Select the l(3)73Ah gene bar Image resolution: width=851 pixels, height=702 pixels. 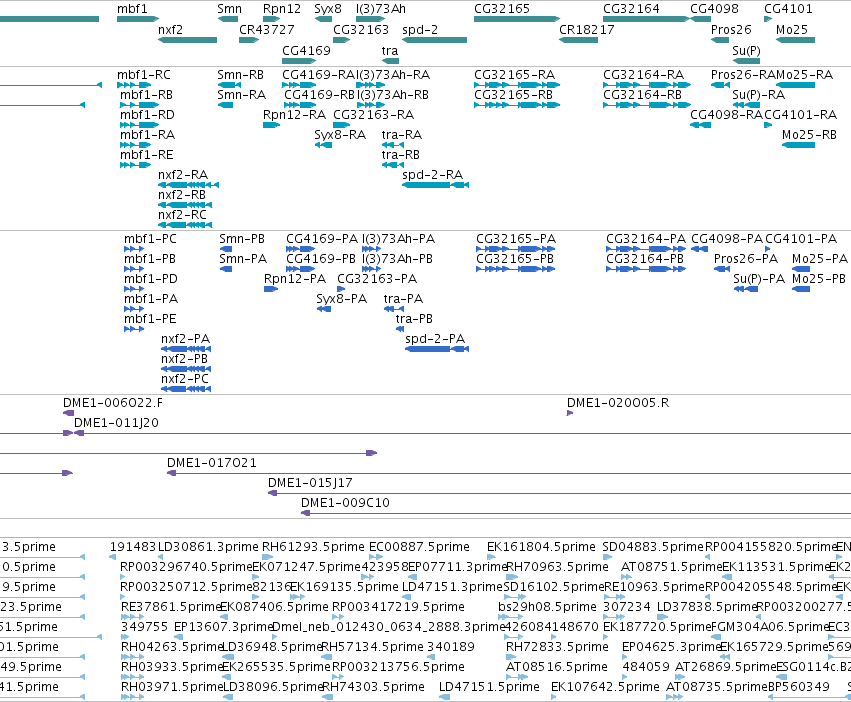coord(371,19)
